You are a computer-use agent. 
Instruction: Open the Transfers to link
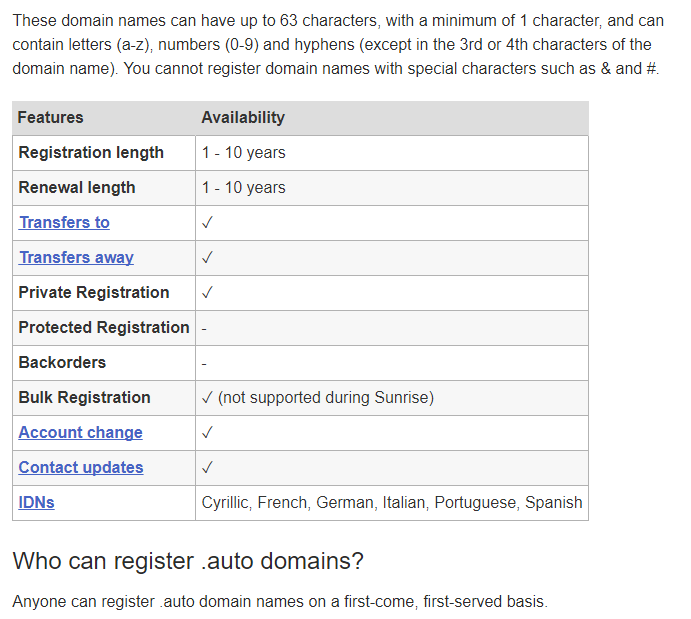click(x=64, y=222)
